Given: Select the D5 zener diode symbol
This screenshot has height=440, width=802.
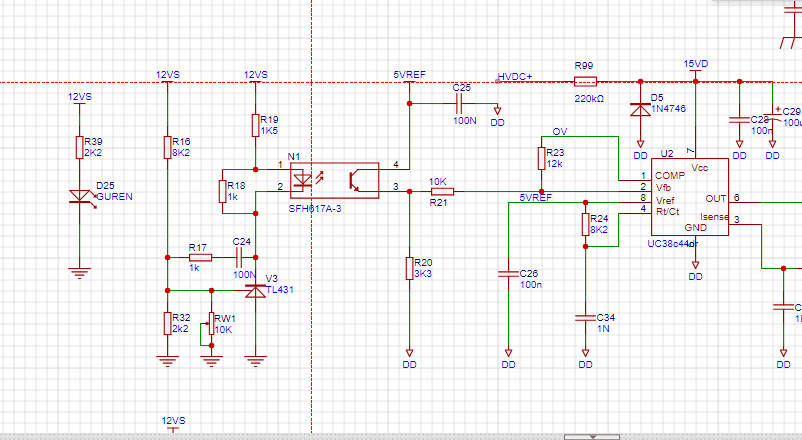Looking at the screenshot, I should pyautogui.click(x=640, y=109).
